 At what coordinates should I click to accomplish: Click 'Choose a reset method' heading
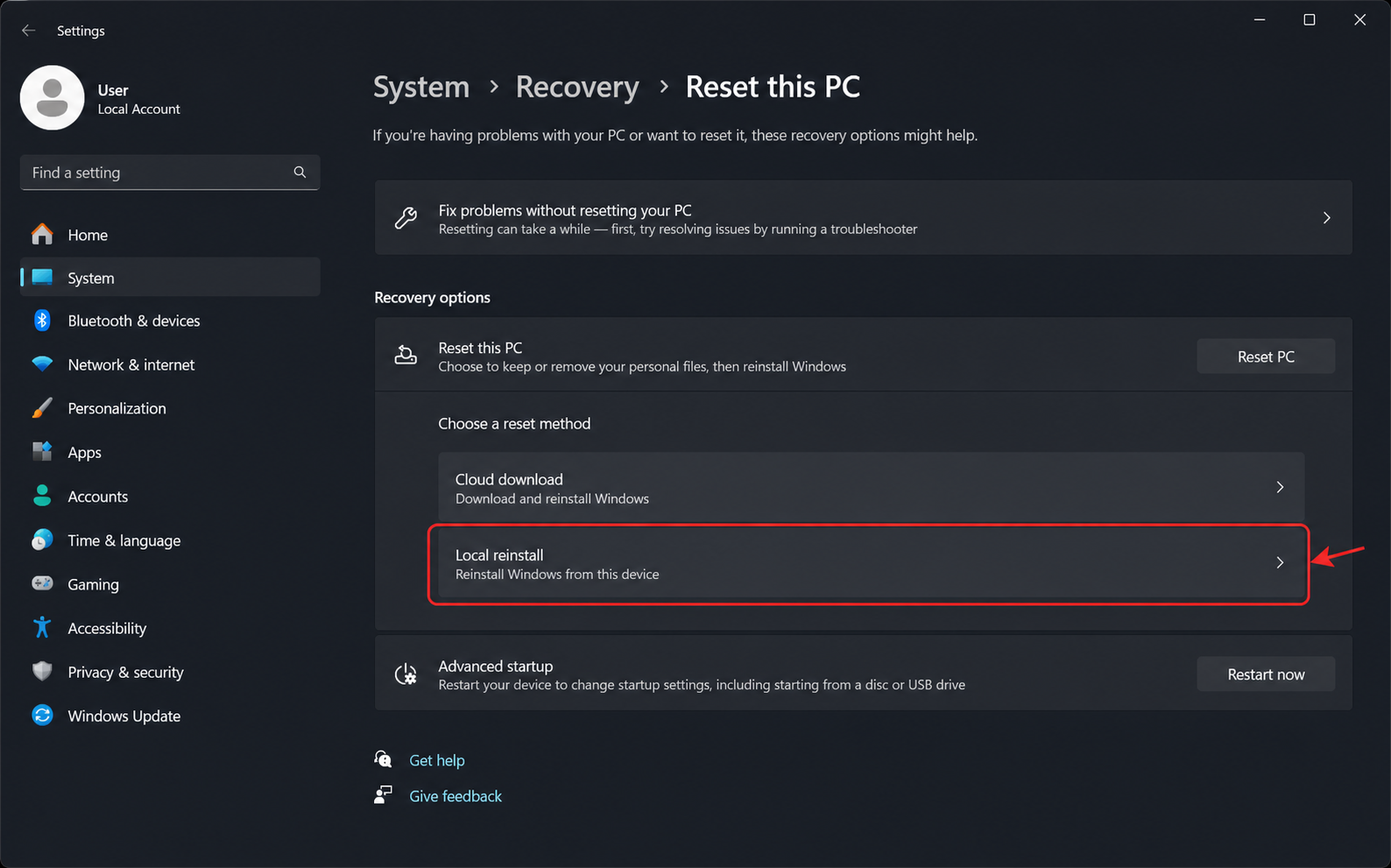pyautogui.click(x=514, y=423)
